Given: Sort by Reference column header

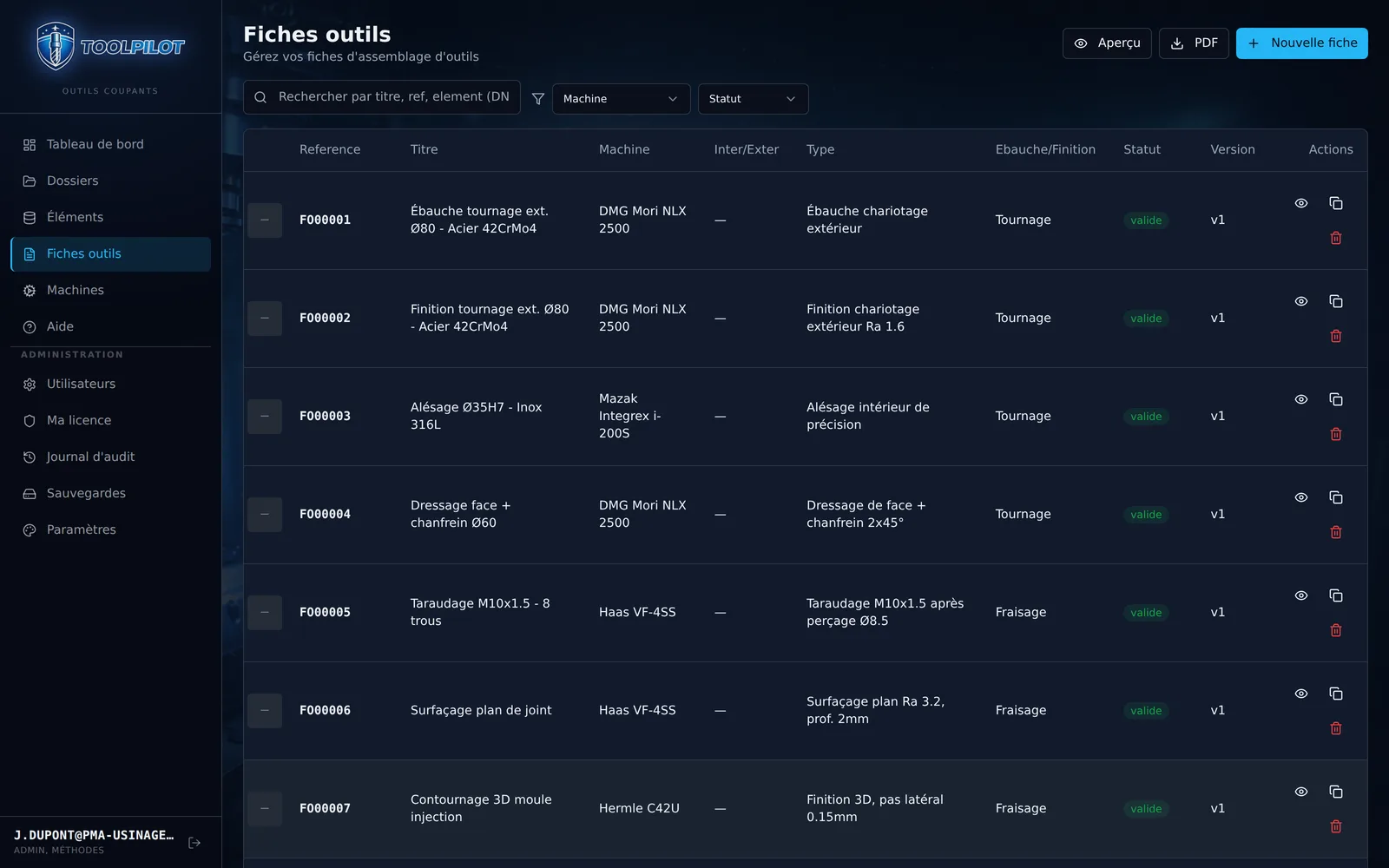Looking at the screenshot, I should [x=330, y=150].
